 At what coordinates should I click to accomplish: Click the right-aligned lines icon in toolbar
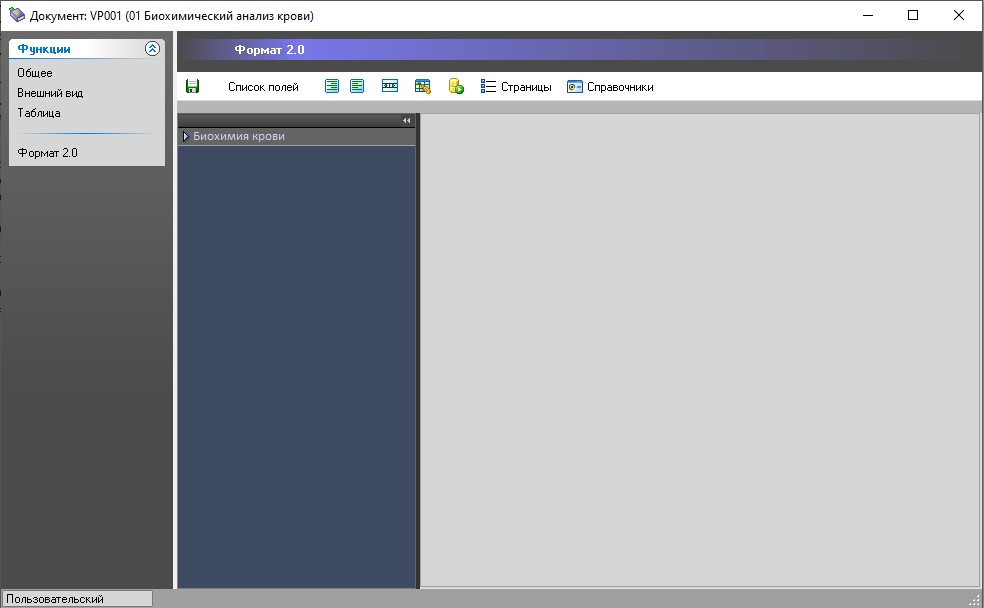[x=332, y=87]
